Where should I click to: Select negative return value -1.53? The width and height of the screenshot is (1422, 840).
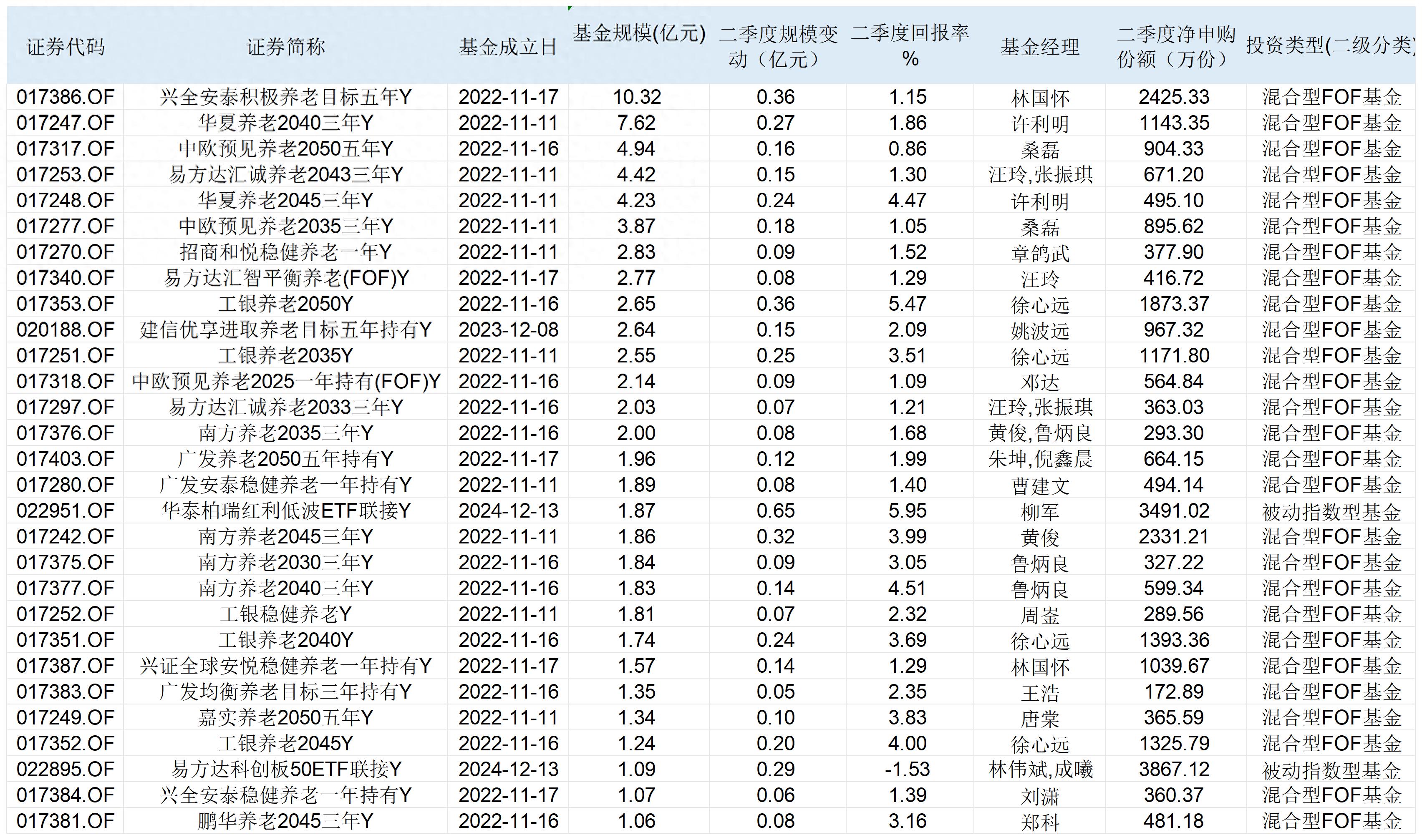pyautogui.click(x=908, y=769)
